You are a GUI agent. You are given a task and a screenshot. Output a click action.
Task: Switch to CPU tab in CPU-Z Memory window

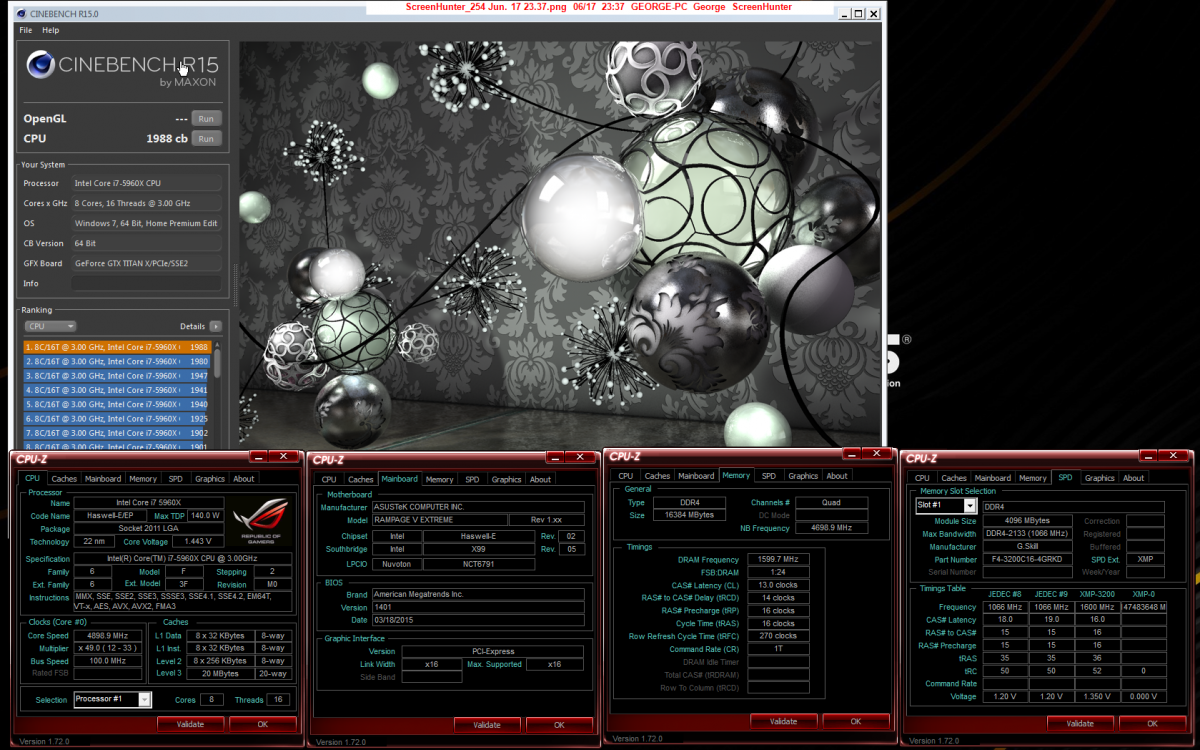[626, 476]
